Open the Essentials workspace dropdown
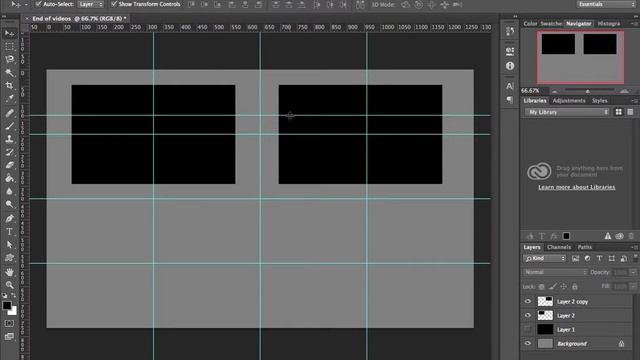This screenshot has height=360, width=640. click(606, 4)
